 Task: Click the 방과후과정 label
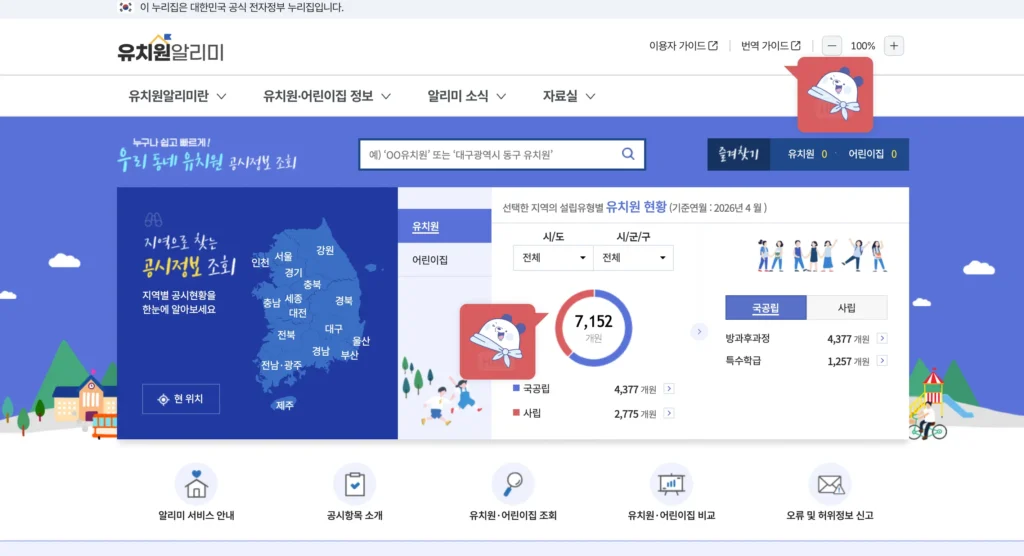pos(747,338)
